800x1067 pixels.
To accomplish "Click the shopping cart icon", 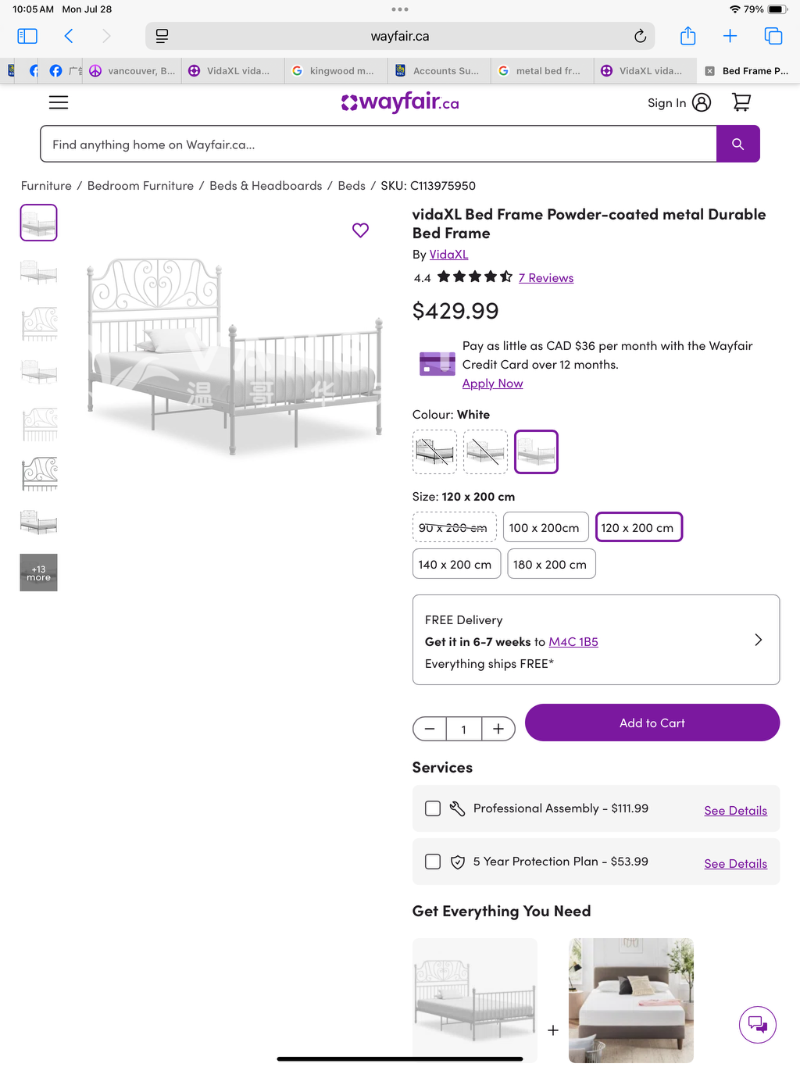I will [741, 102].
